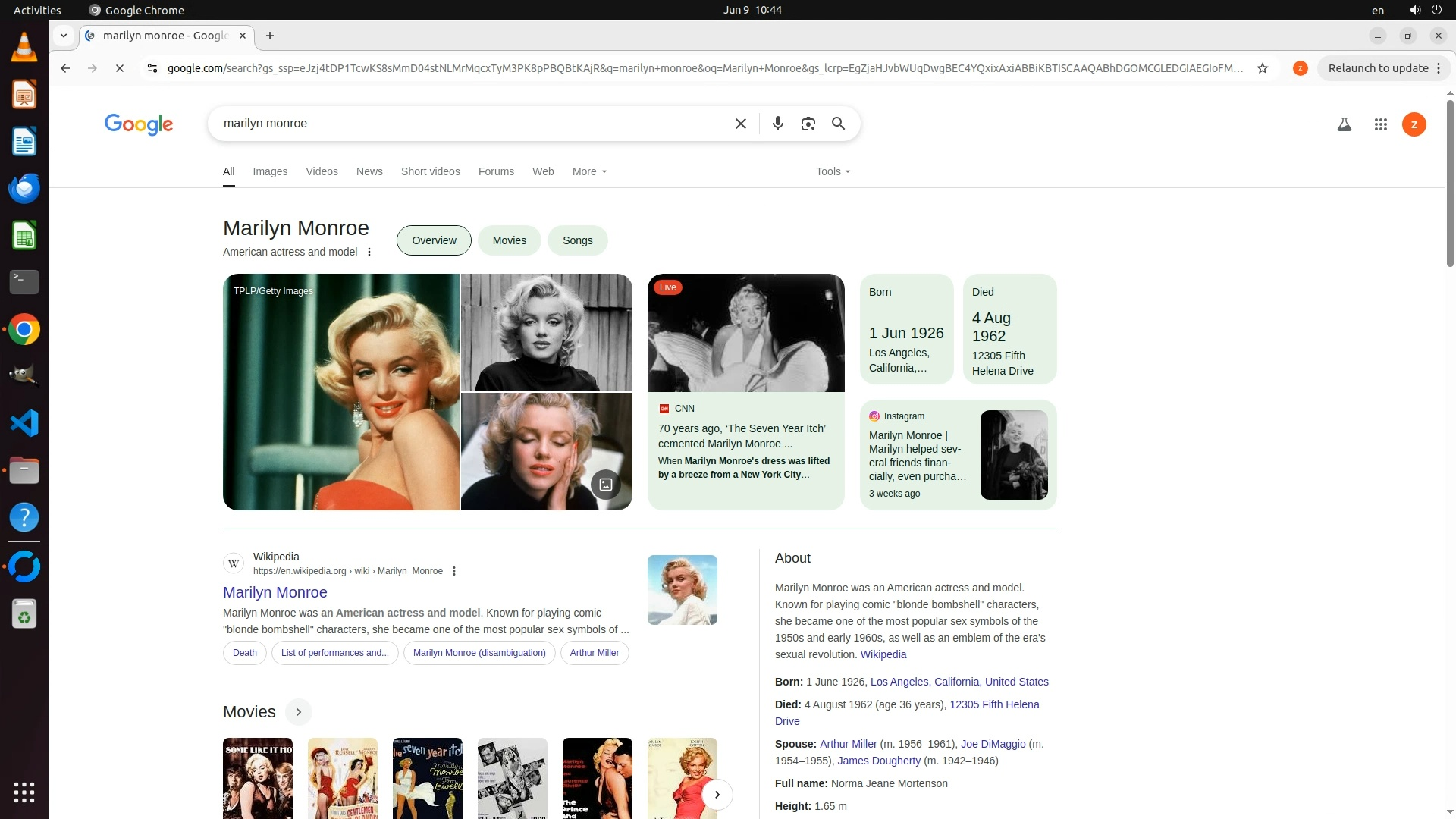Click the Relaunch to update button
The width and height of the screenshot is (1456, 819).
coord(1378,68)
